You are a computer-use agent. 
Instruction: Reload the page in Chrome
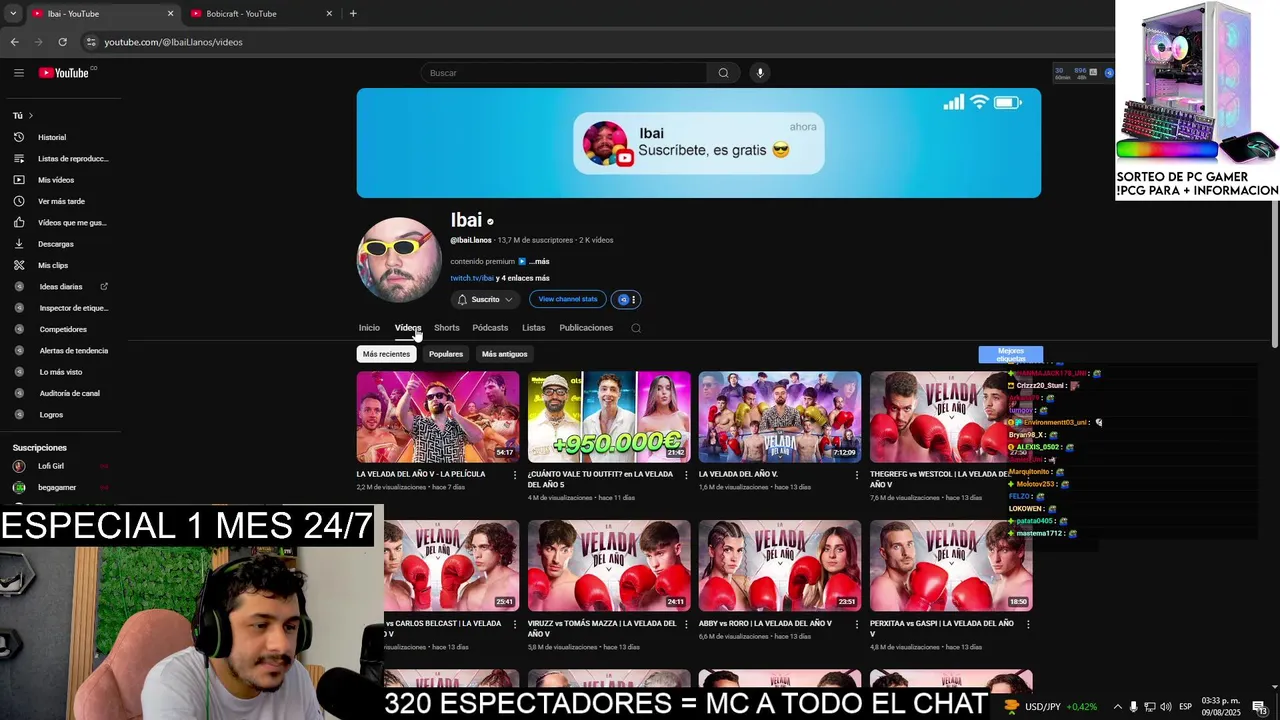coord(62,42)
